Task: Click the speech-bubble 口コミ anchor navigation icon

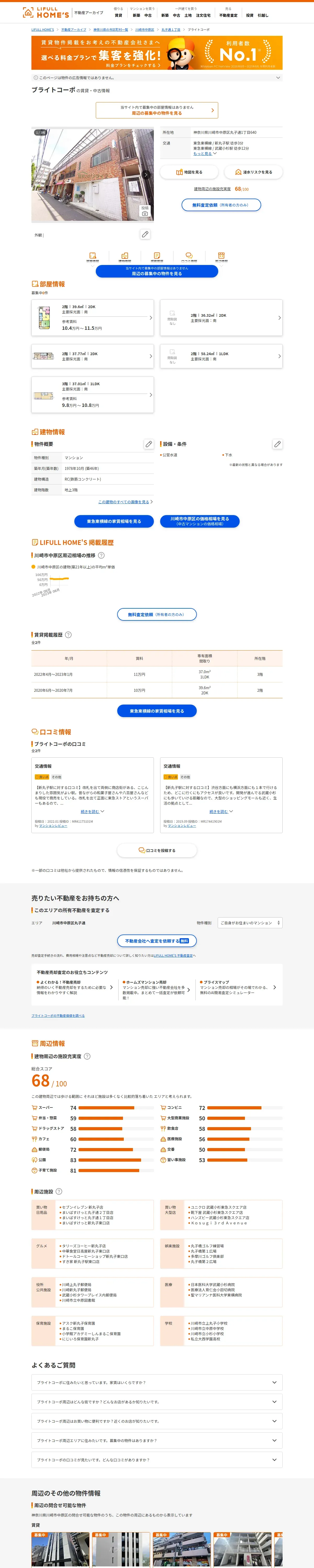Action: point(189,256)
